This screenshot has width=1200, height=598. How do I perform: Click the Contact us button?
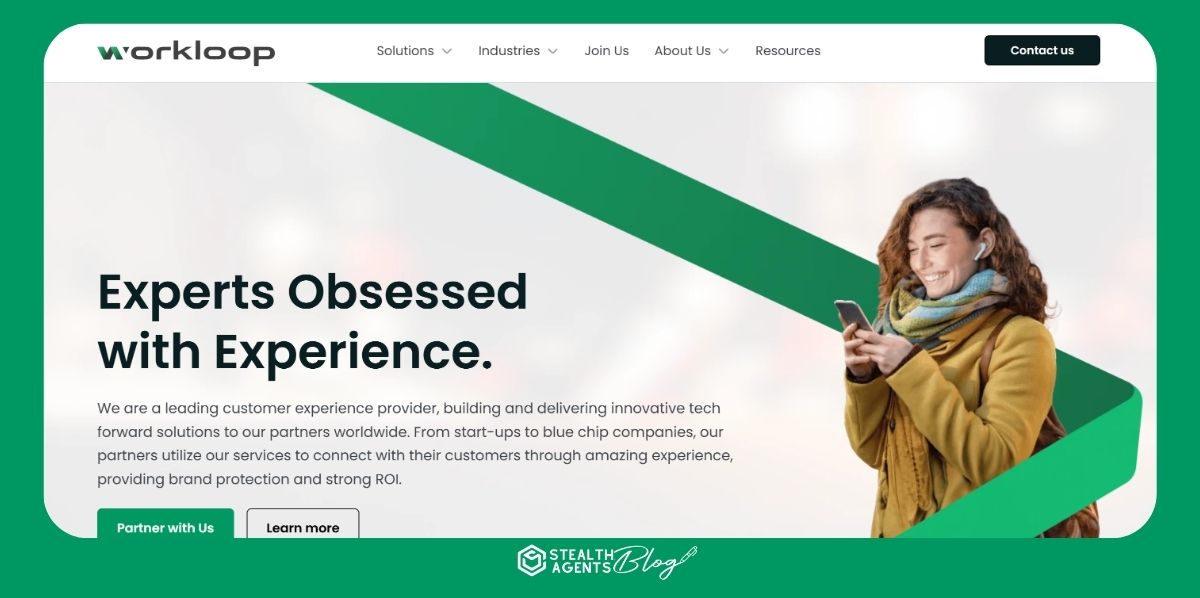point(1042,50)
